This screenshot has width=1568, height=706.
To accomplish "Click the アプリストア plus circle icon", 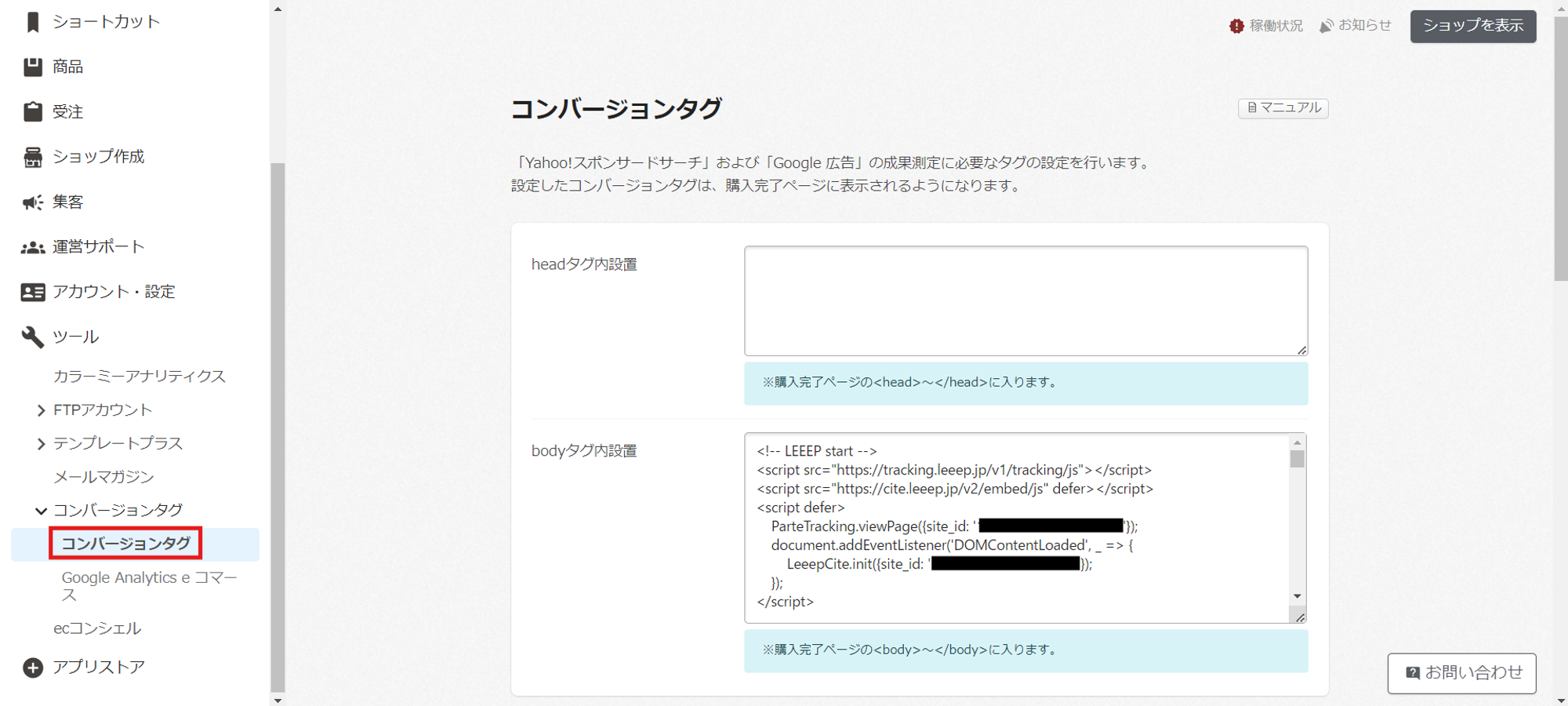I will (32, 668).
